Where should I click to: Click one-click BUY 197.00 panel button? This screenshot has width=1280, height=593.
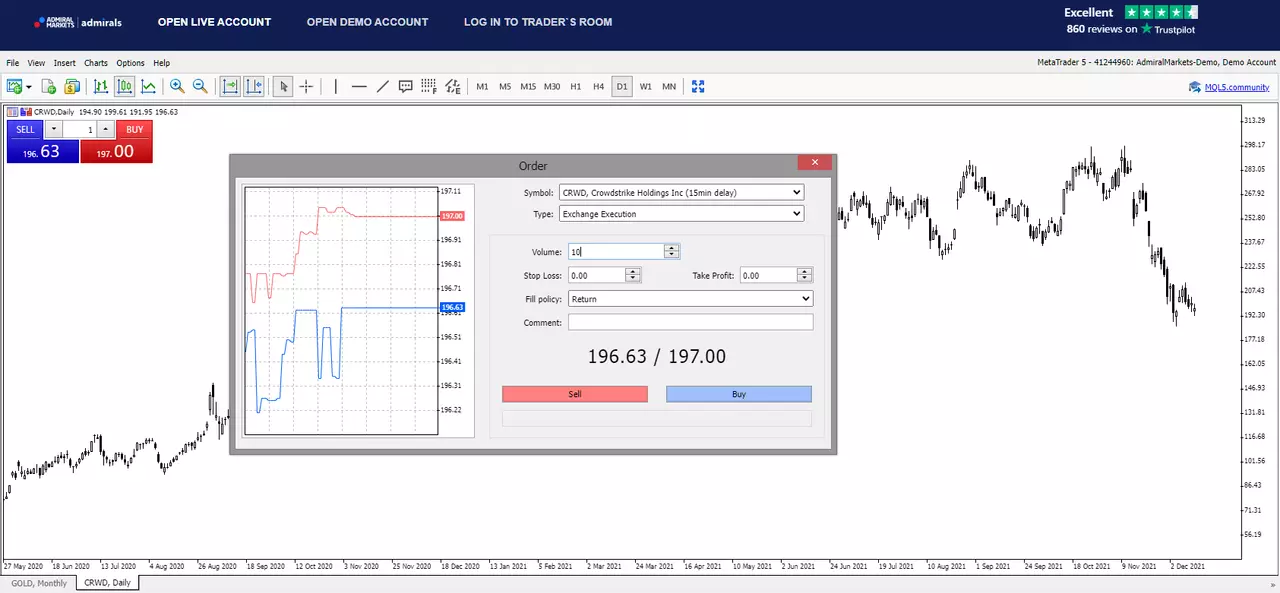[116, 142]
